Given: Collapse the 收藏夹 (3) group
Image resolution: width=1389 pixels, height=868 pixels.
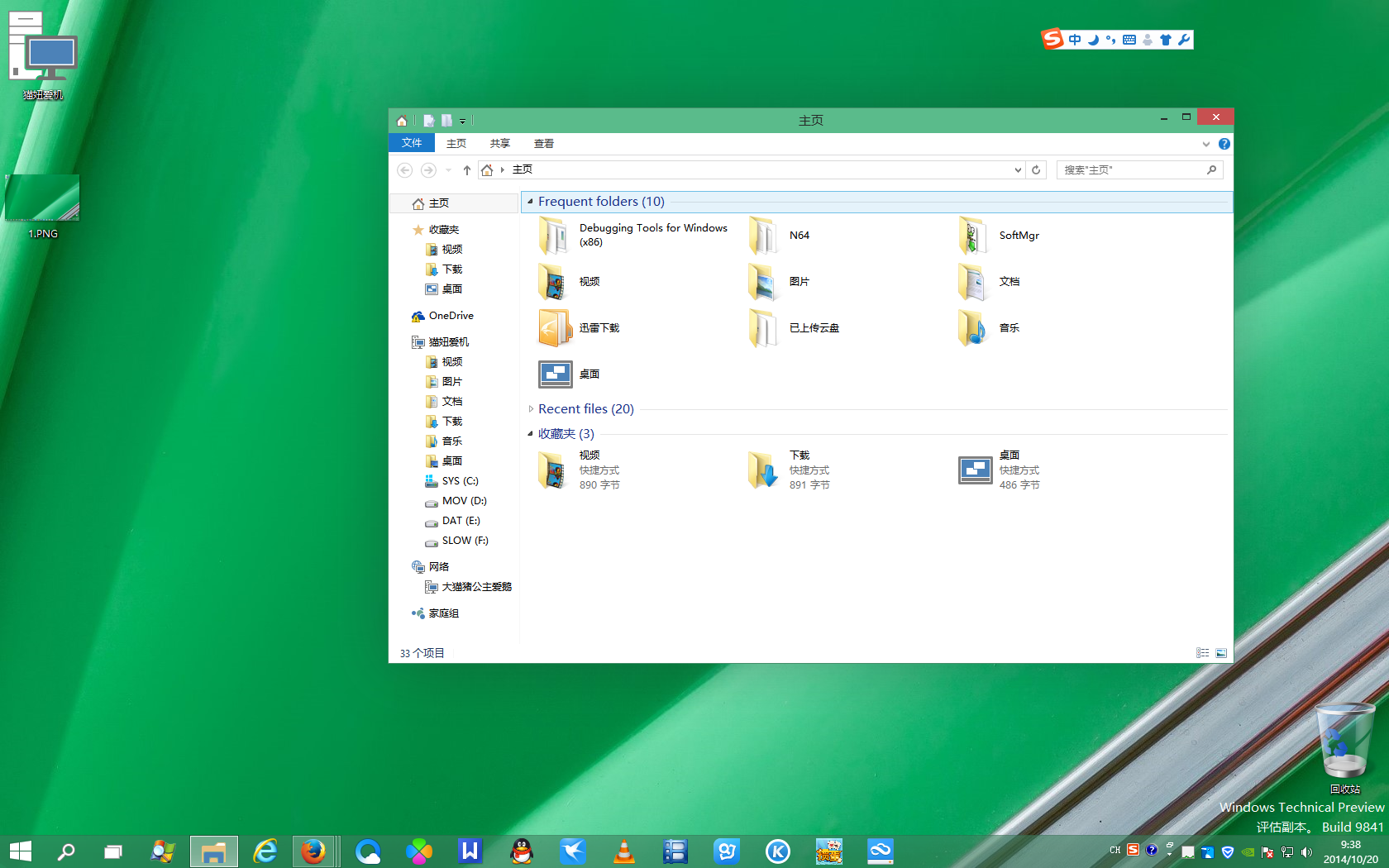Looking at the screenshot, I should tap(530, 434).
